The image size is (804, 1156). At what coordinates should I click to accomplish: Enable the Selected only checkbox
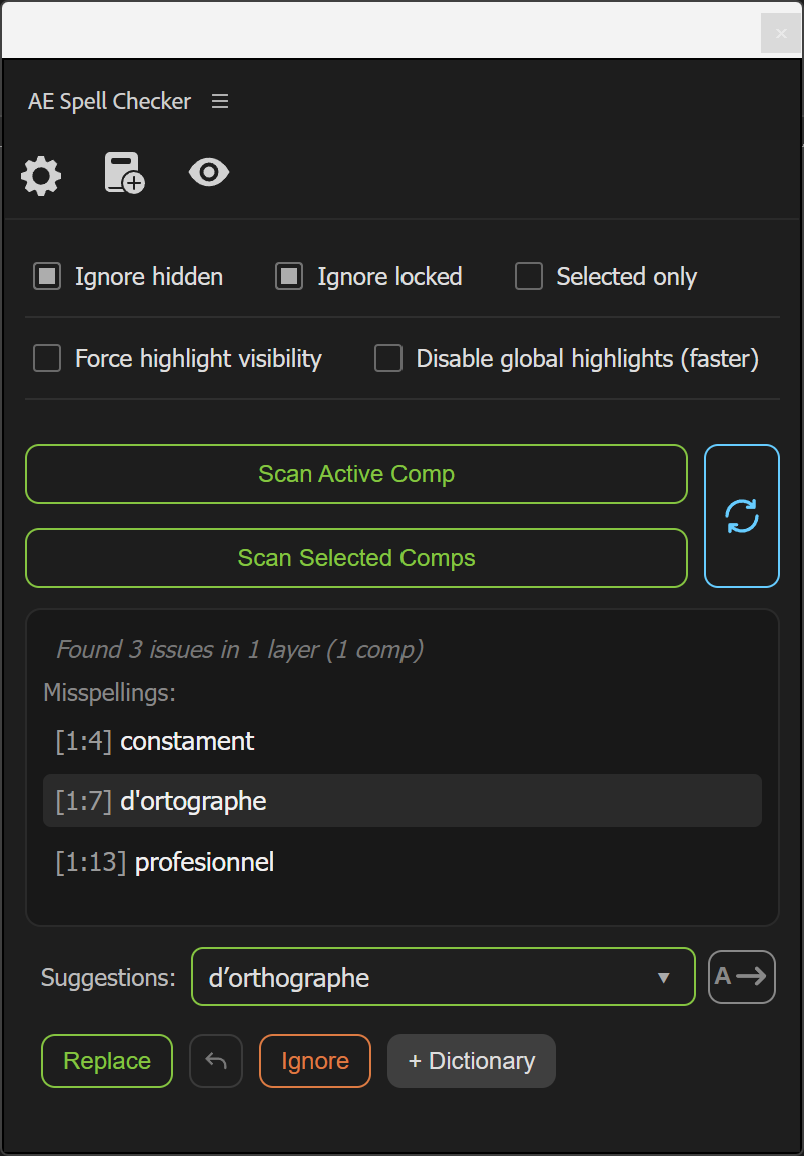[529, 276]
